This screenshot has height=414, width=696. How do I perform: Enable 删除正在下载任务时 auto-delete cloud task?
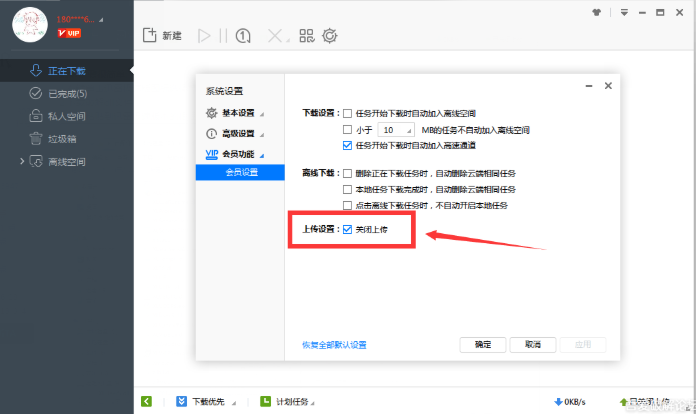coord(347,173)
